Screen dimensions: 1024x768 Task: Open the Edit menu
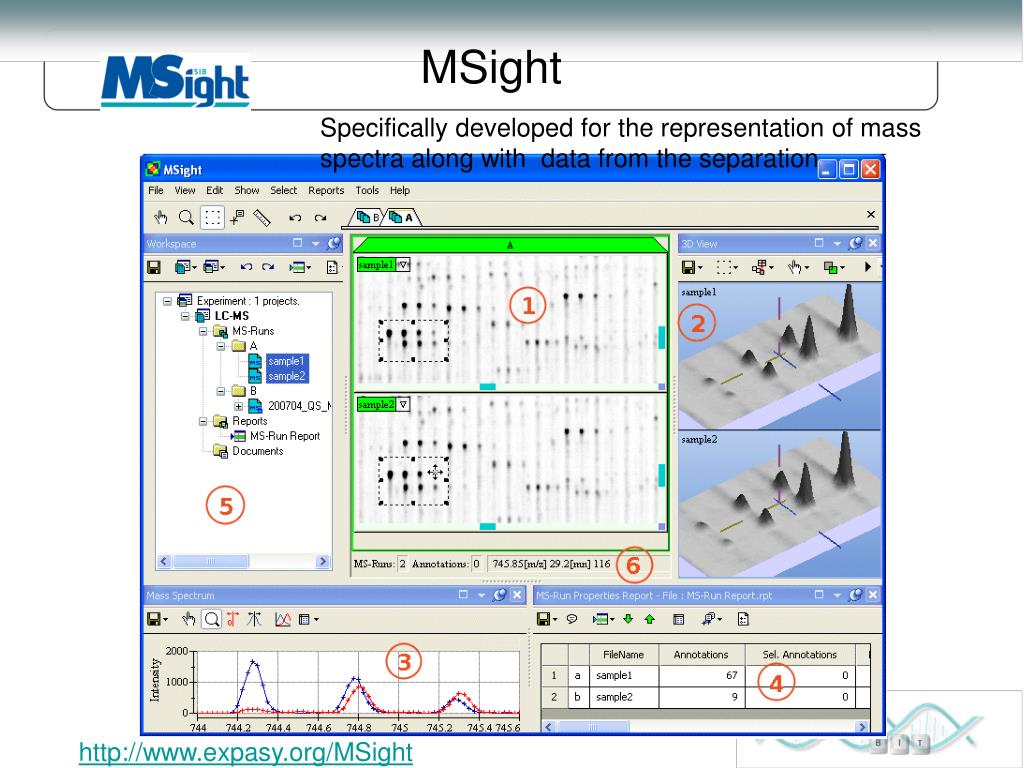click(x=215, y=190)
